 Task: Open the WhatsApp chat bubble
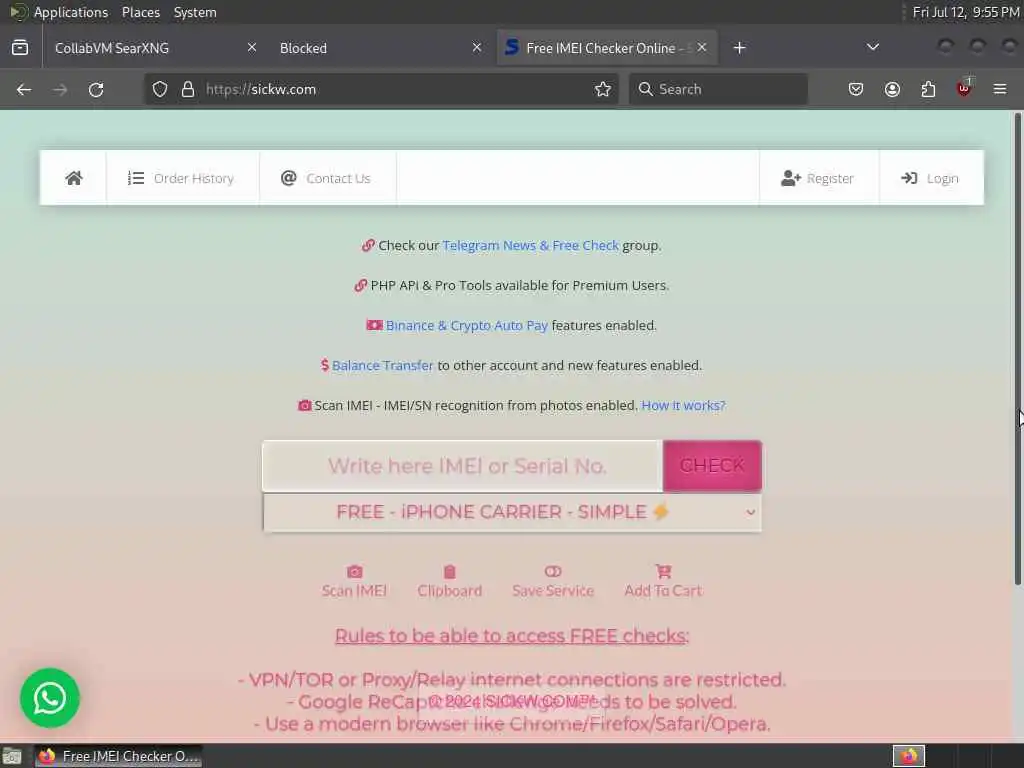coord(50,697)
